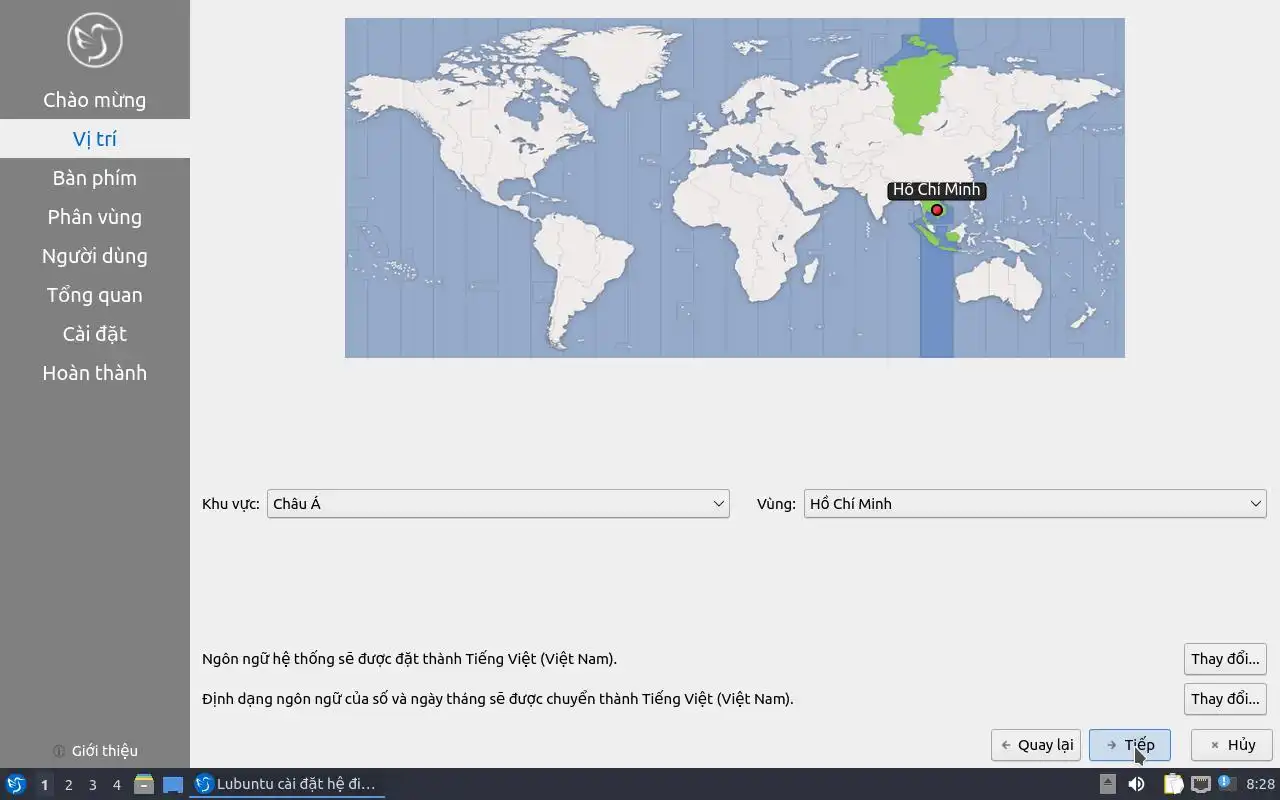Viewport: 1280px width, 800px height.
Task: Click the show desktop taskbar icon
Action: [x=173, y=784]
